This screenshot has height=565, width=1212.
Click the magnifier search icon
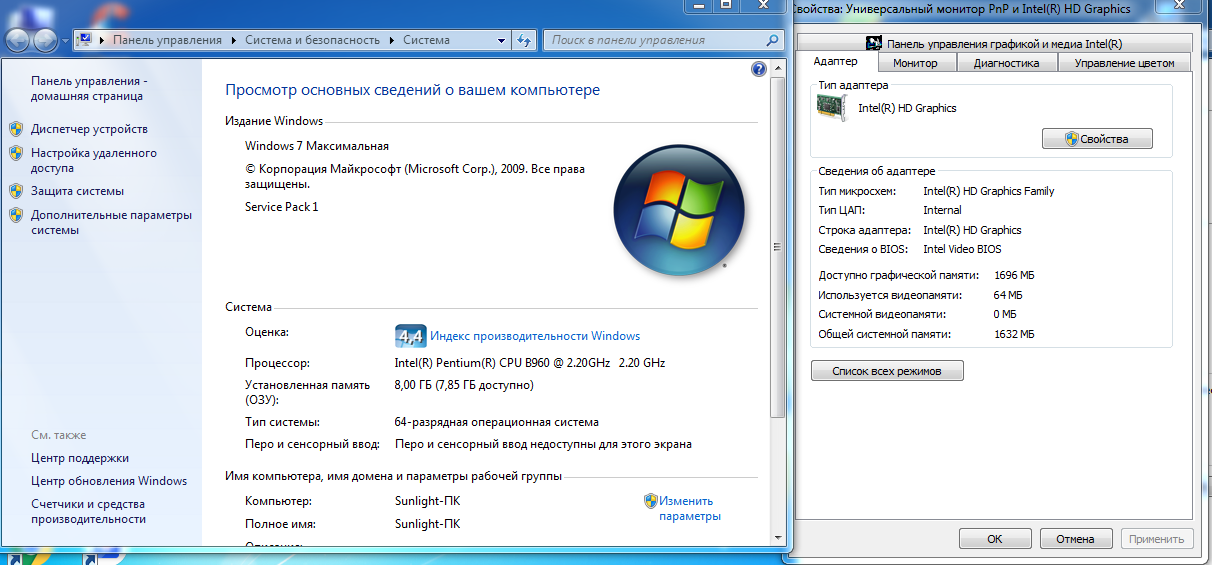point(771,40)
